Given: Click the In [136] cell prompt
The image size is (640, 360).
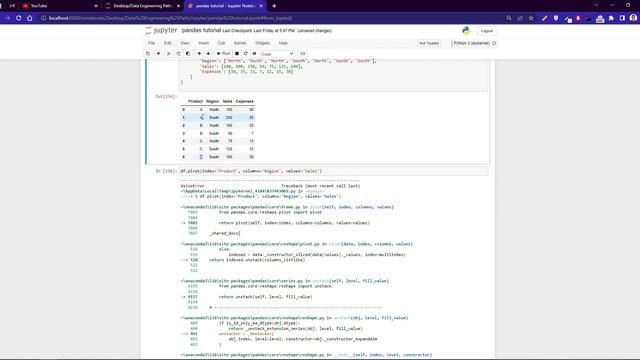Looking at the screenshot, I should point(166,171).
